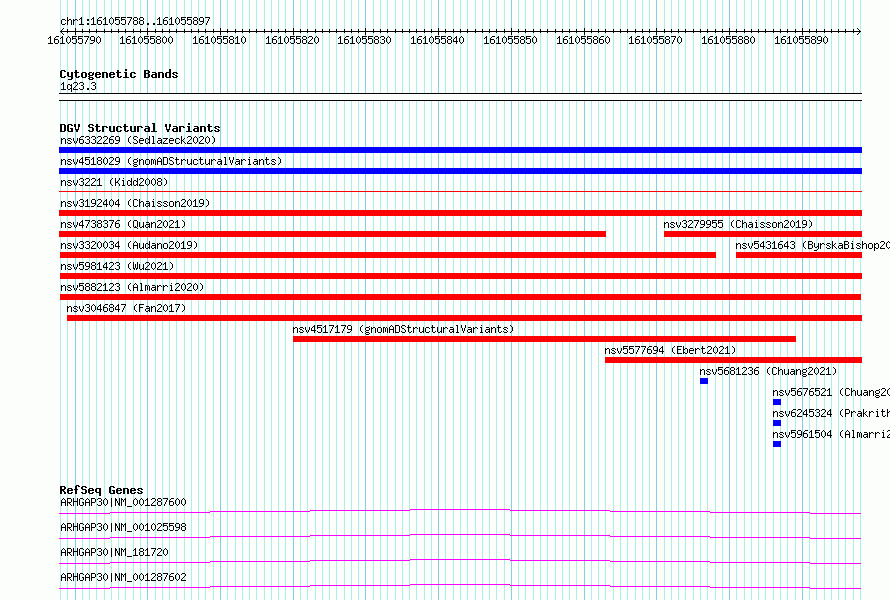Click the nsv5882123 (Almarri2020) label

pyautogui.click(x=132, y=287)
